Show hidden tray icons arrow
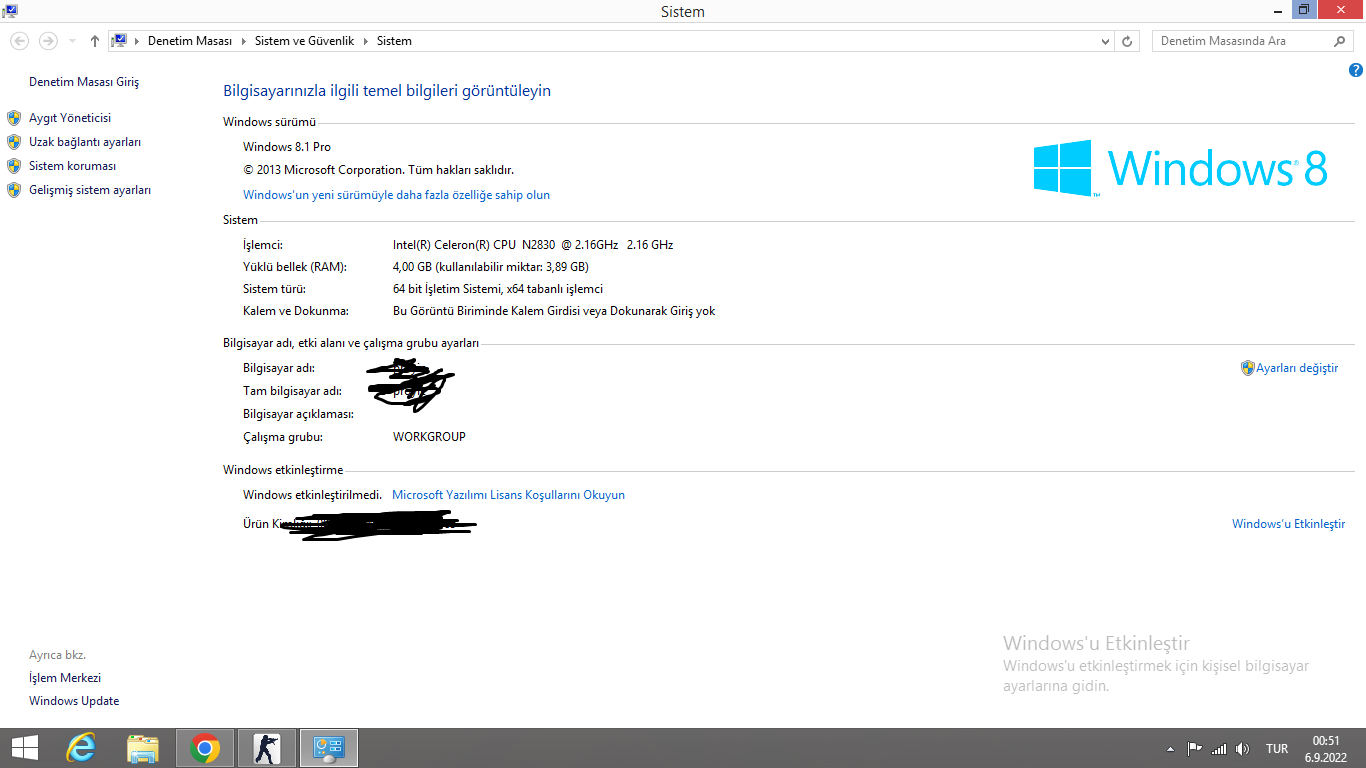1366x768 pixels. point(1171,749)
